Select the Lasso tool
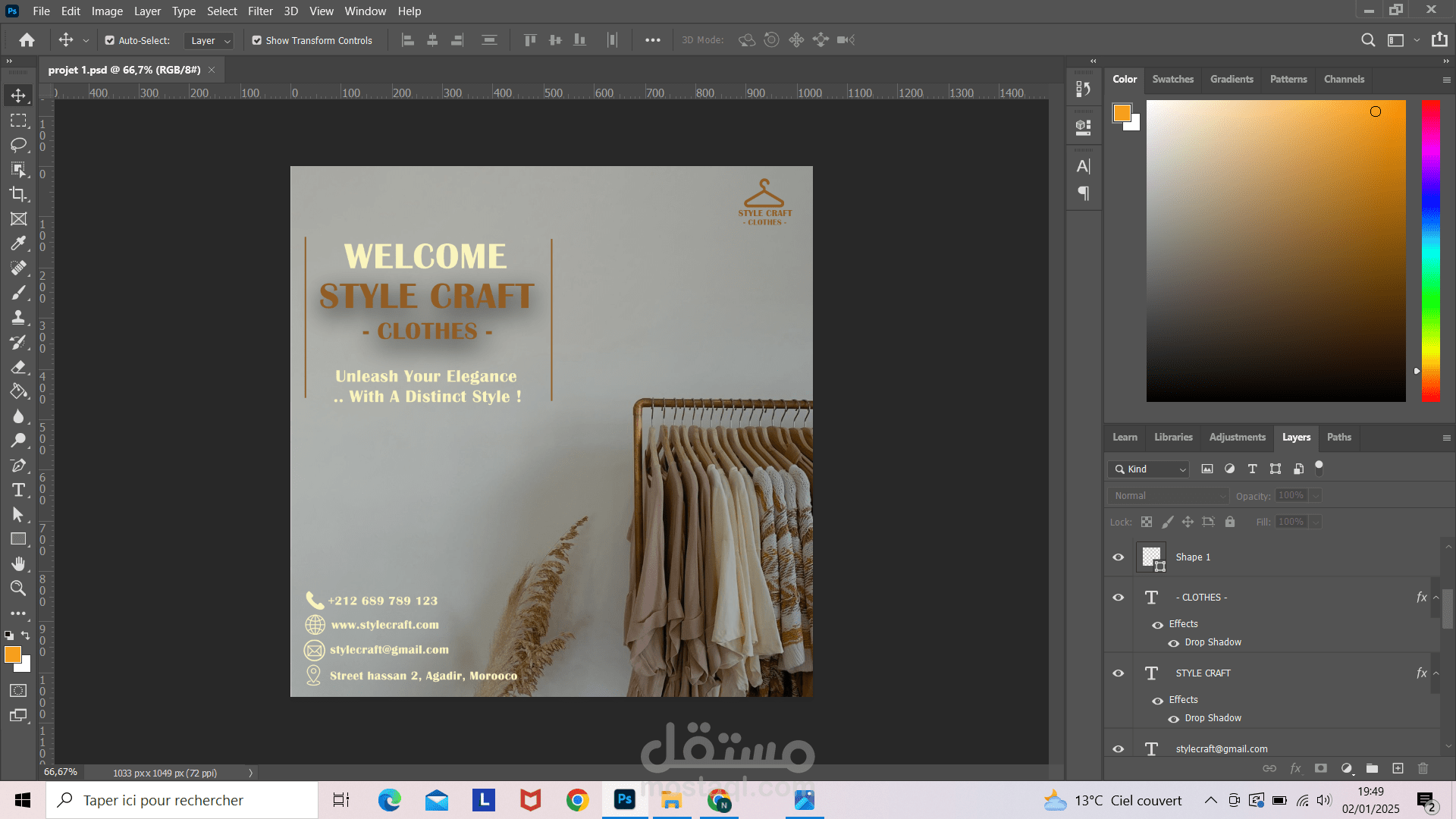Screen dimensions: 1456x819 (x=18, y=145)
